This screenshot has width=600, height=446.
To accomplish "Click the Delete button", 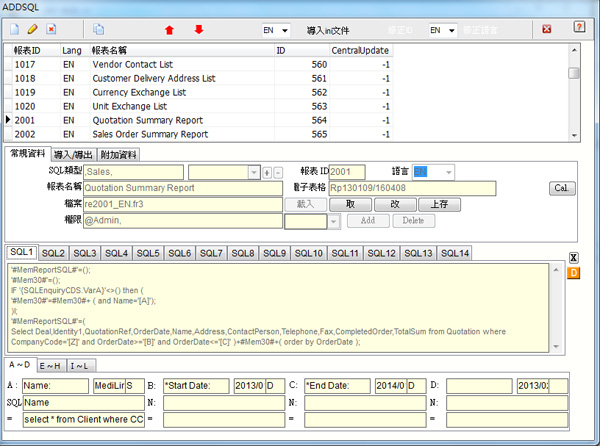I will click(x=413, y=221).
